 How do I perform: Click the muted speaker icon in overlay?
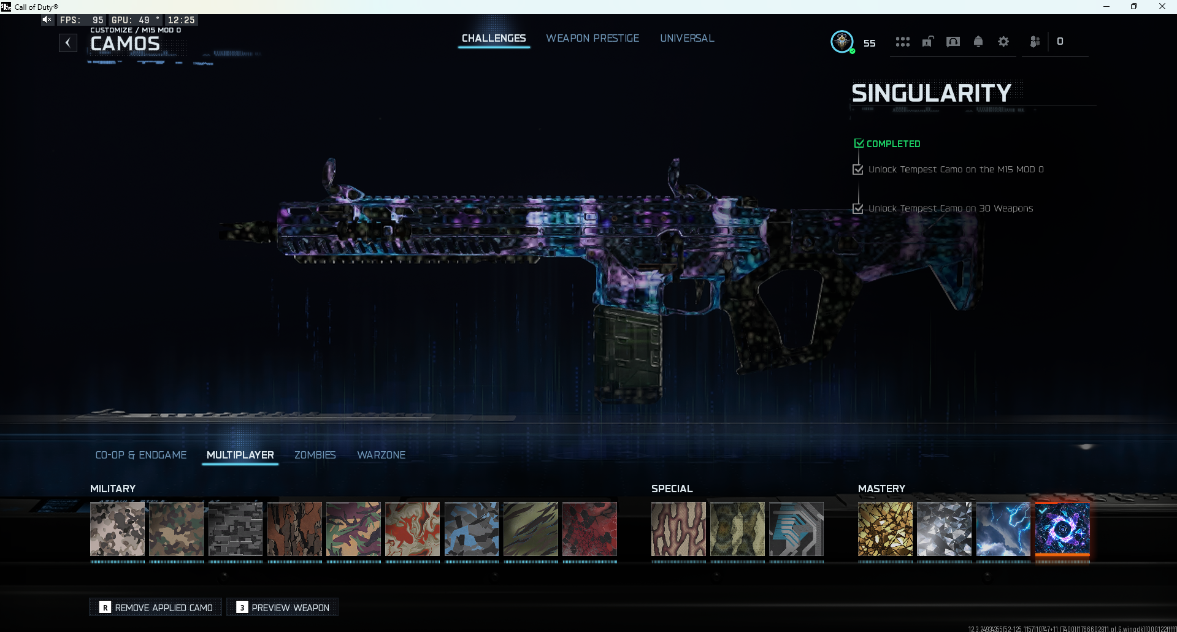(x=47, y=20)
